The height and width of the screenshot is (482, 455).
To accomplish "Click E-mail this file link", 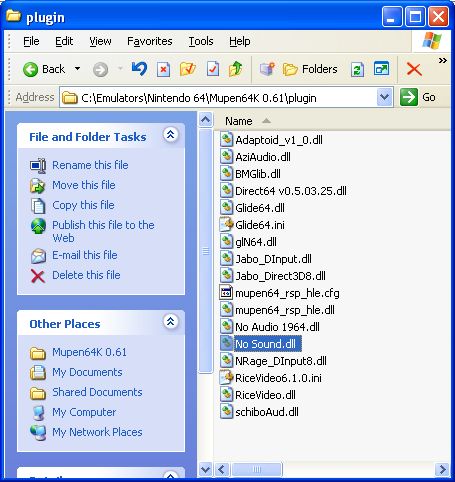I will [85, 255].
